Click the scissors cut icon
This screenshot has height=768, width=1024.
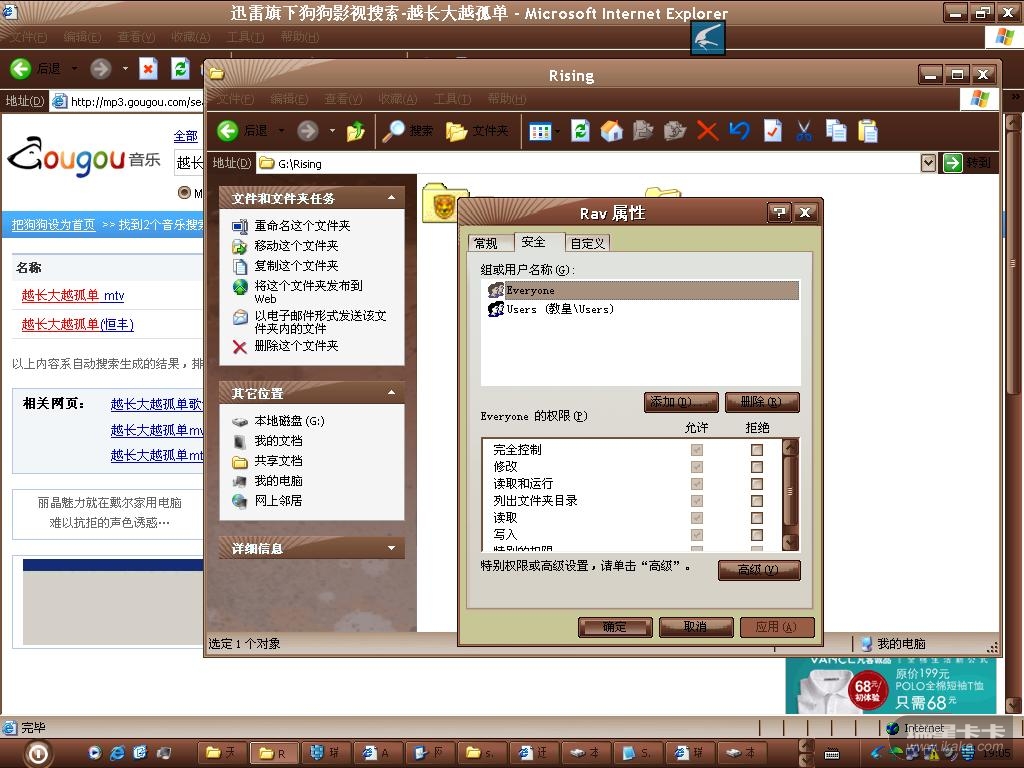pyautogui.click(x=804, y=131)
